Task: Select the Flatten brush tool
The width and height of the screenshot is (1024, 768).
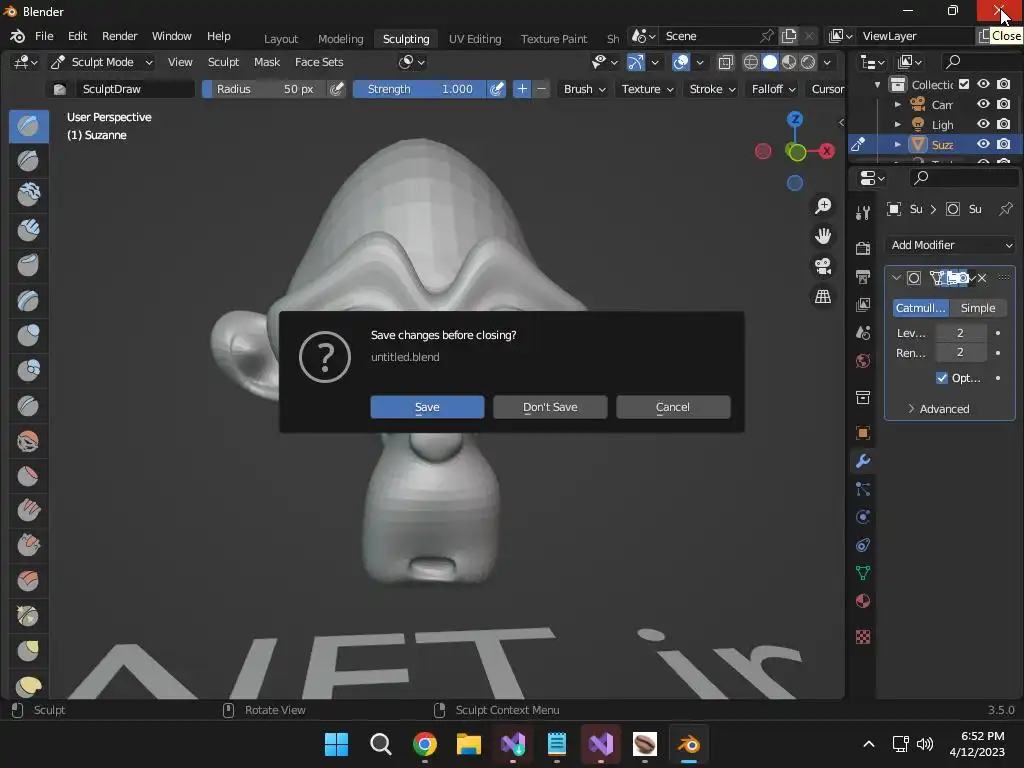Action: [28, 476]
